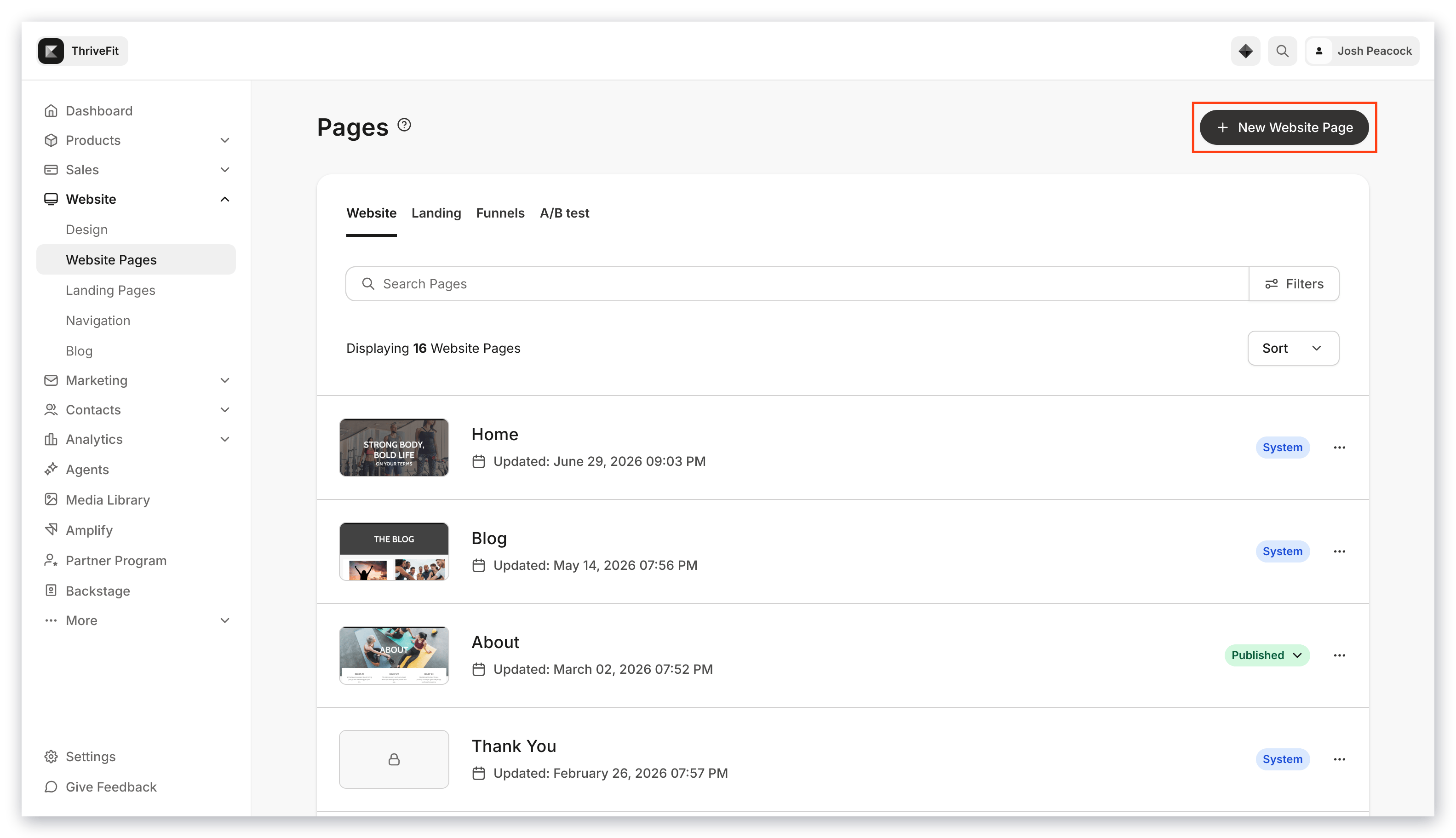Click the ThriveFit logo icon
Viewport: 1456px width, 838px height.
(x=51, y=51)
